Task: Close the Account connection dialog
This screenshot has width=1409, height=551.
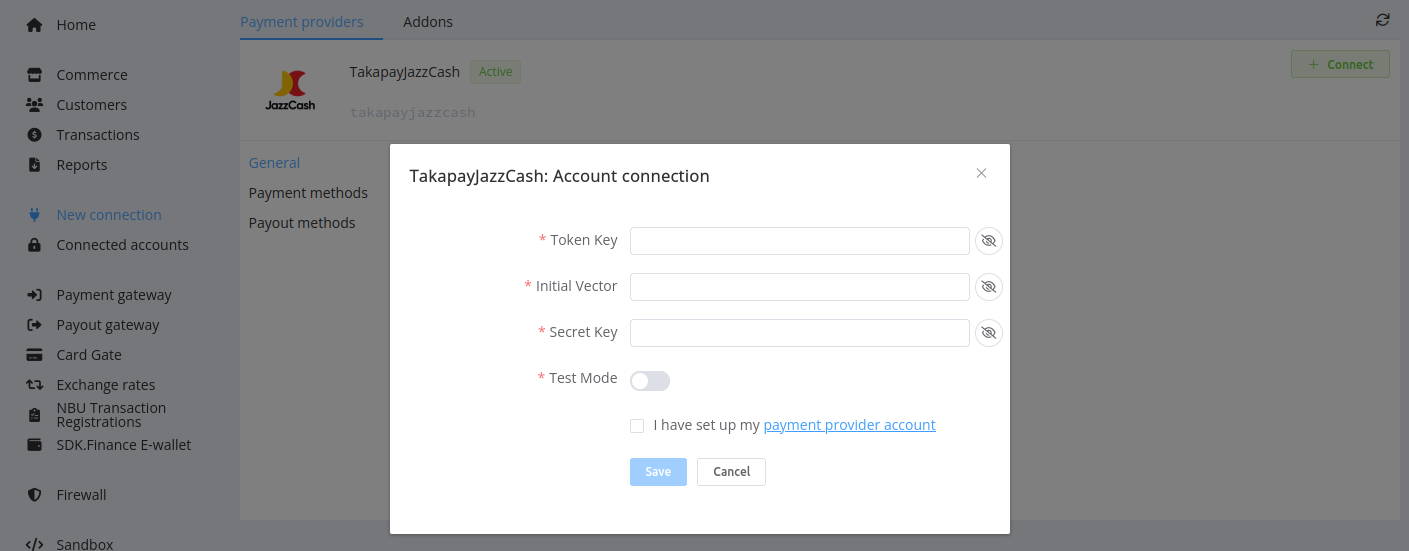Action: [981, 173]
